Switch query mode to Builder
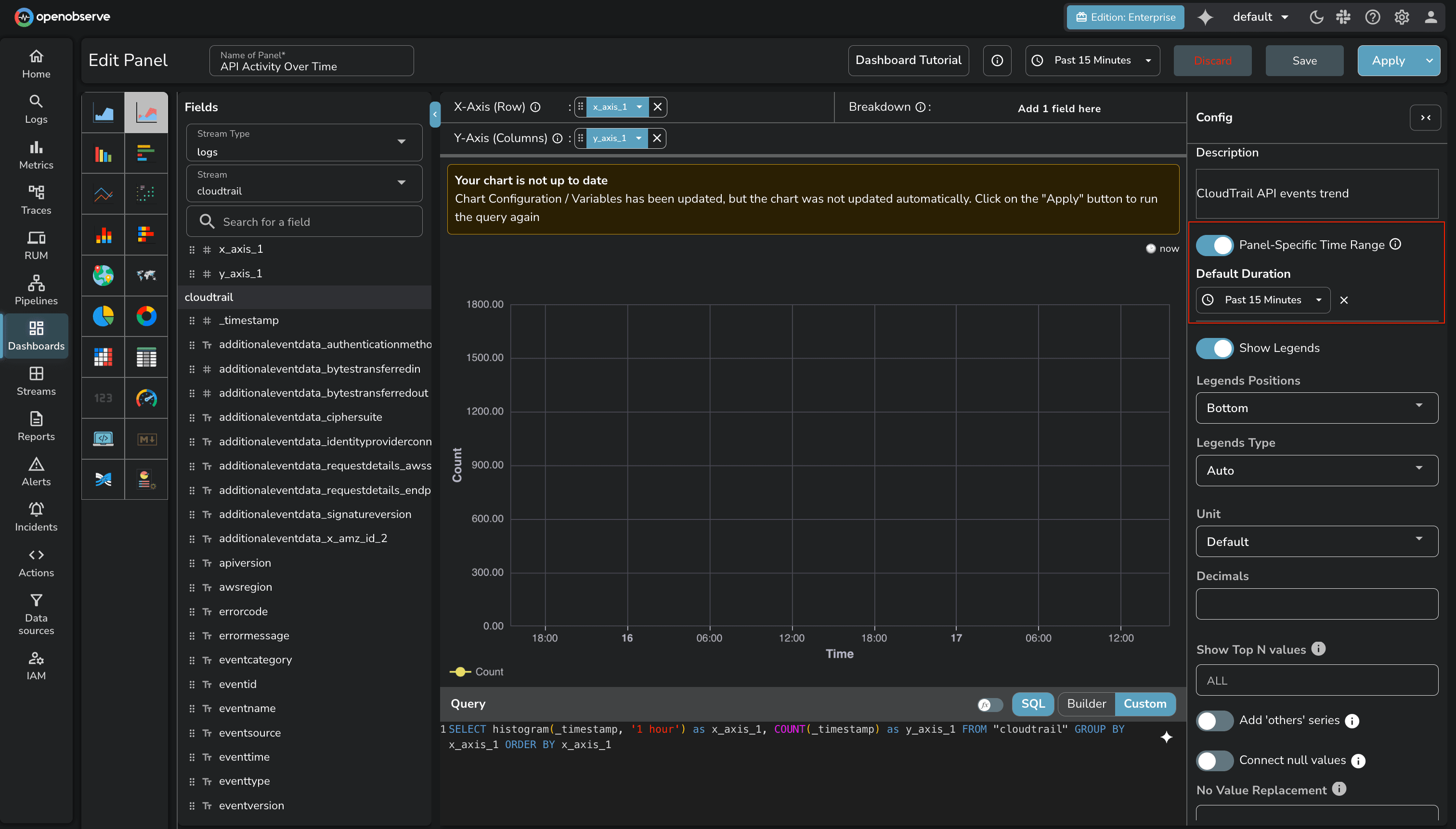 pyautogui.click(x=1086, y=704)
